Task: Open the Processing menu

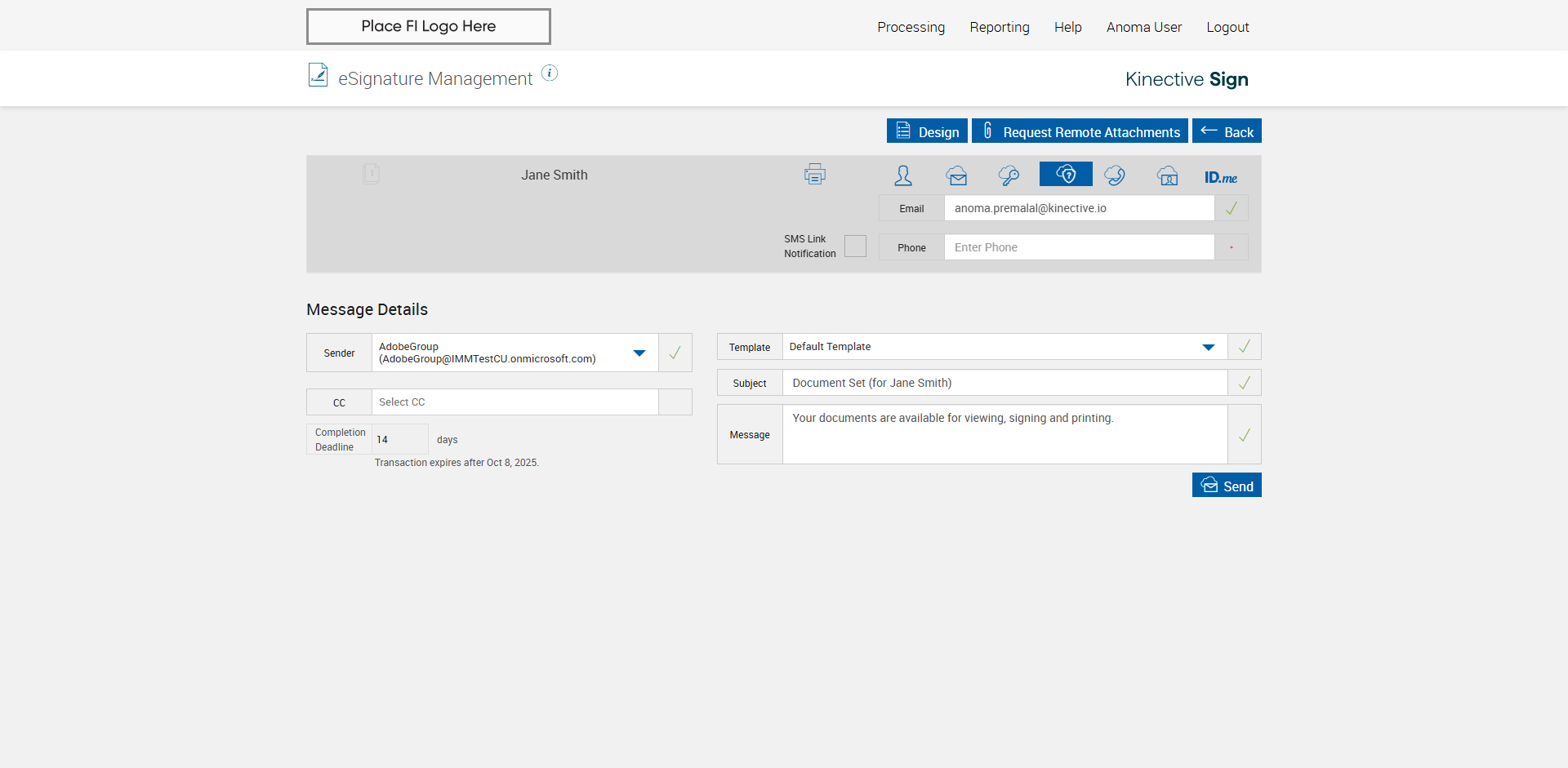Action: click(x=911, y=27)
